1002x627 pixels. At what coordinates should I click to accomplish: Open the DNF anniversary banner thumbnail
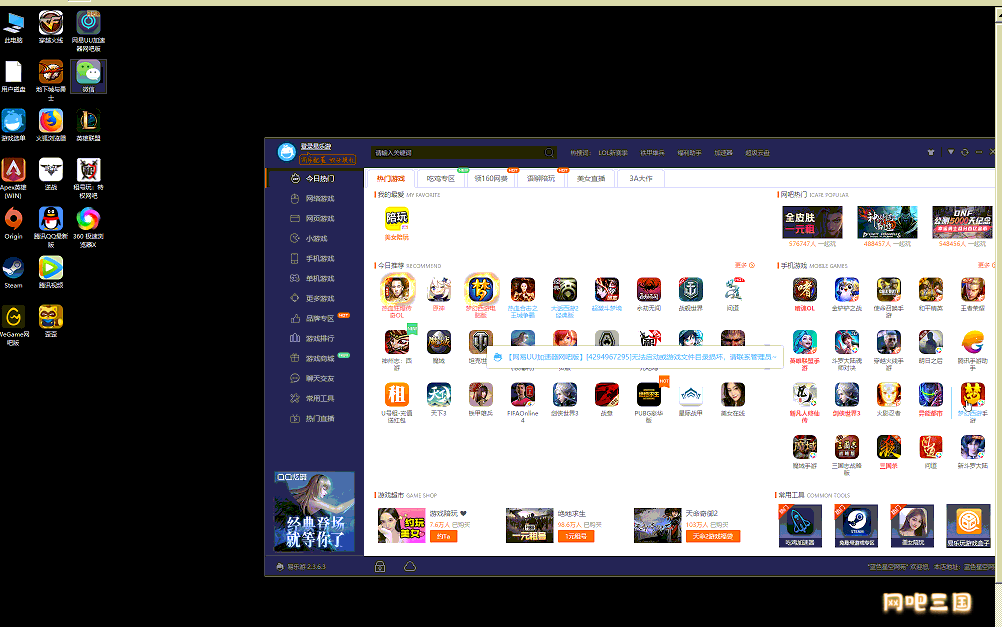(x=962, y=222)
